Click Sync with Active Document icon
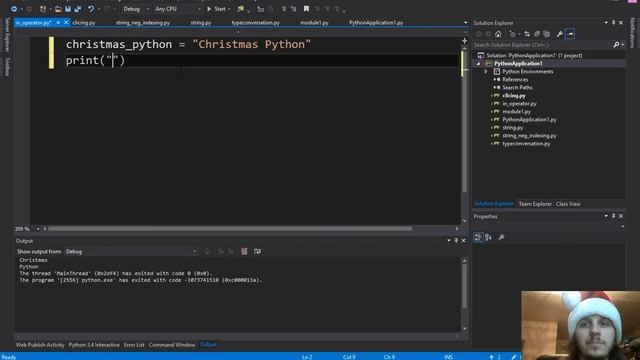 [527, 34]
